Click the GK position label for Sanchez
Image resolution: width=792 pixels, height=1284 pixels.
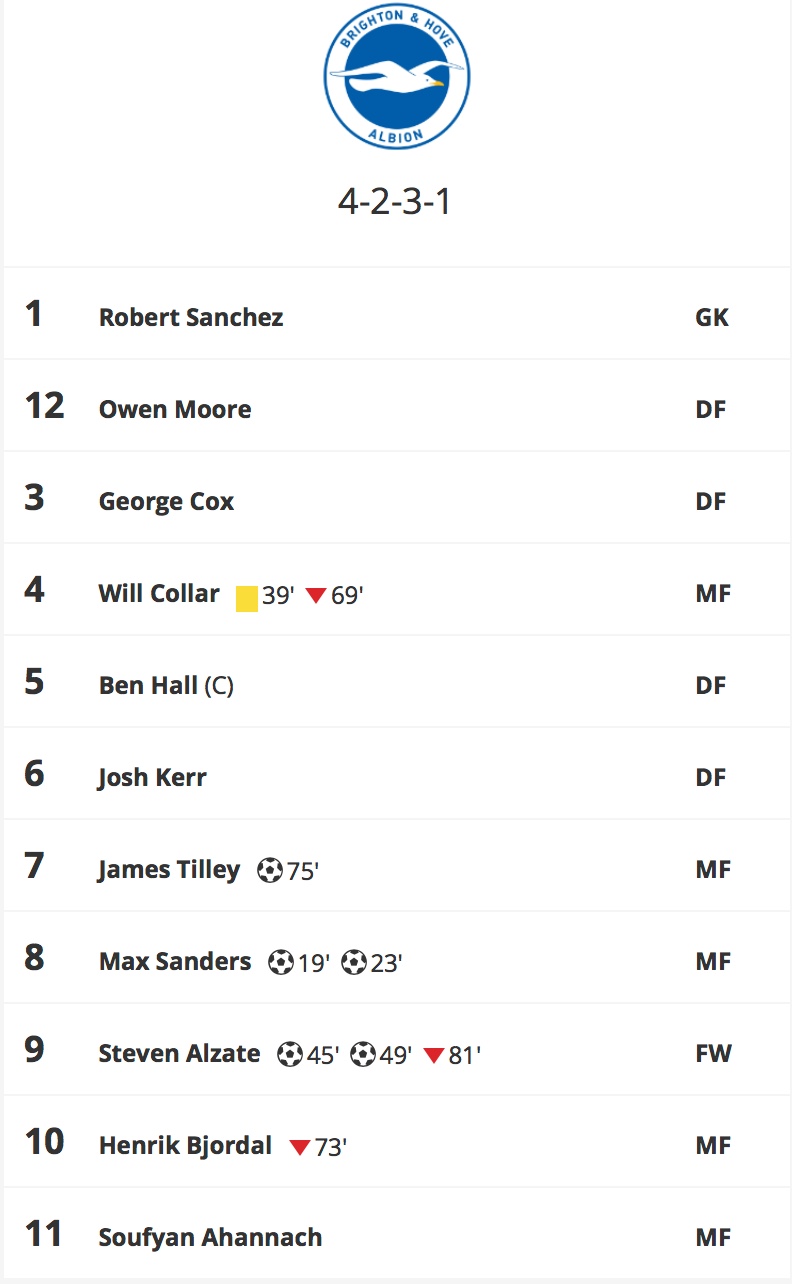coord(712,318)
